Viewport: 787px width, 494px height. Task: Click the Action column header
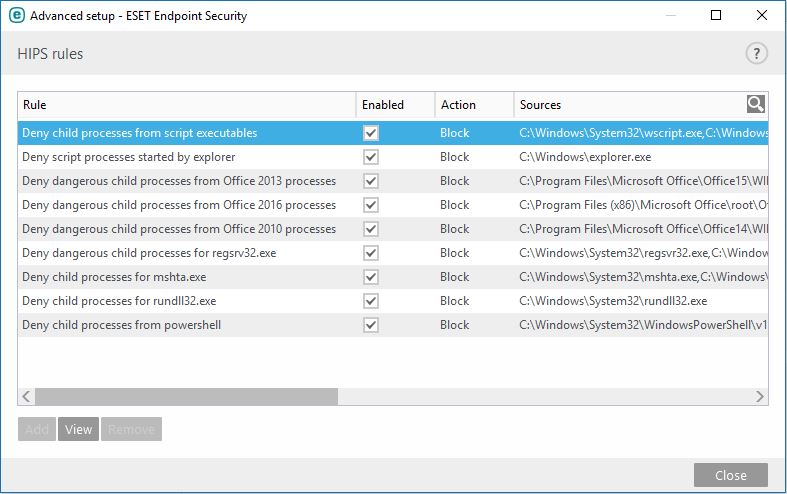coord(474,105)
